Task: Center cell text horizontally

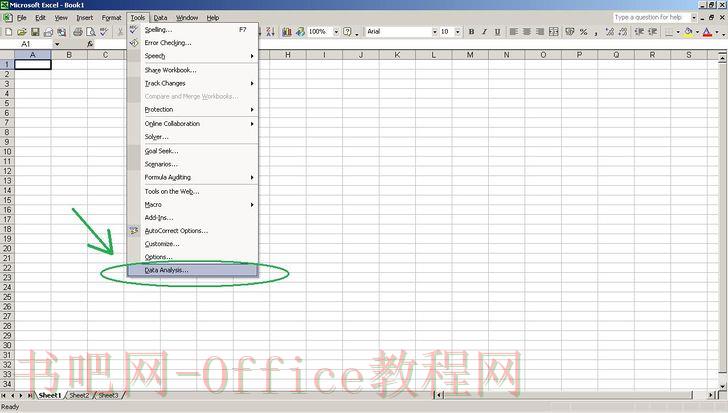Action: (526, 32)
